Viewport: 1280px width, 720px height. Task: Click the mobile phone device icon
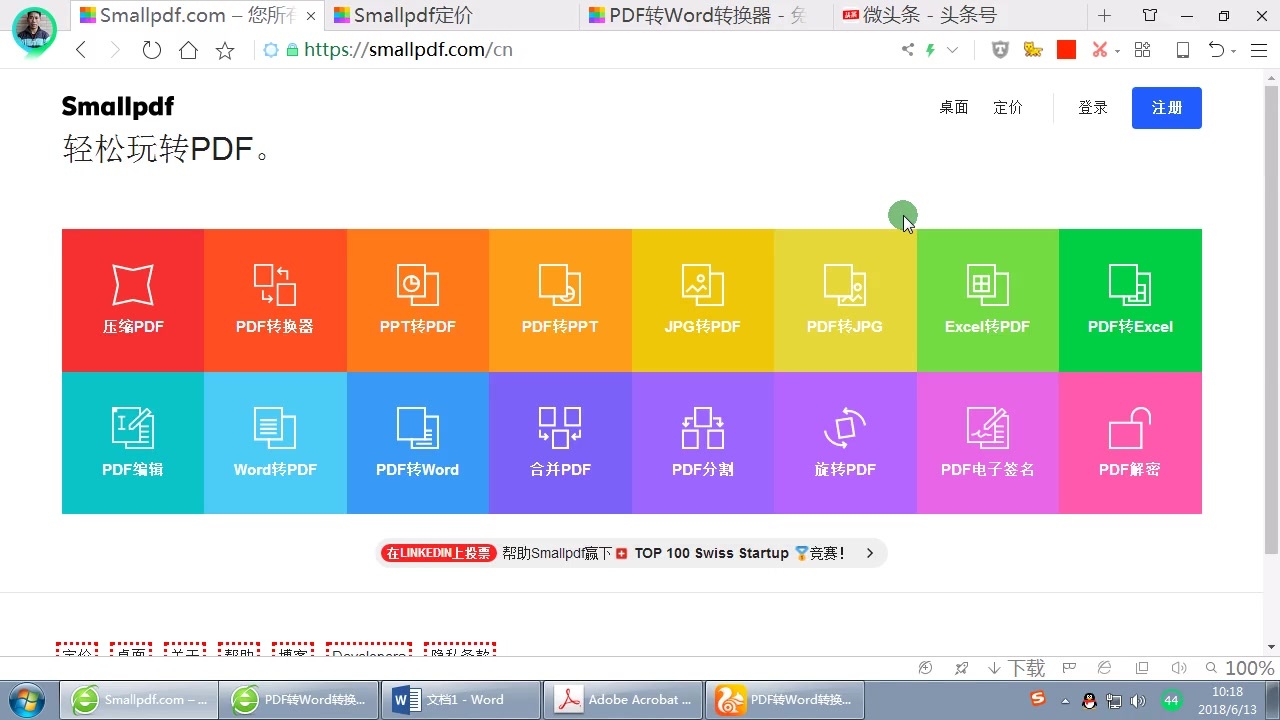click(1183, 50)
